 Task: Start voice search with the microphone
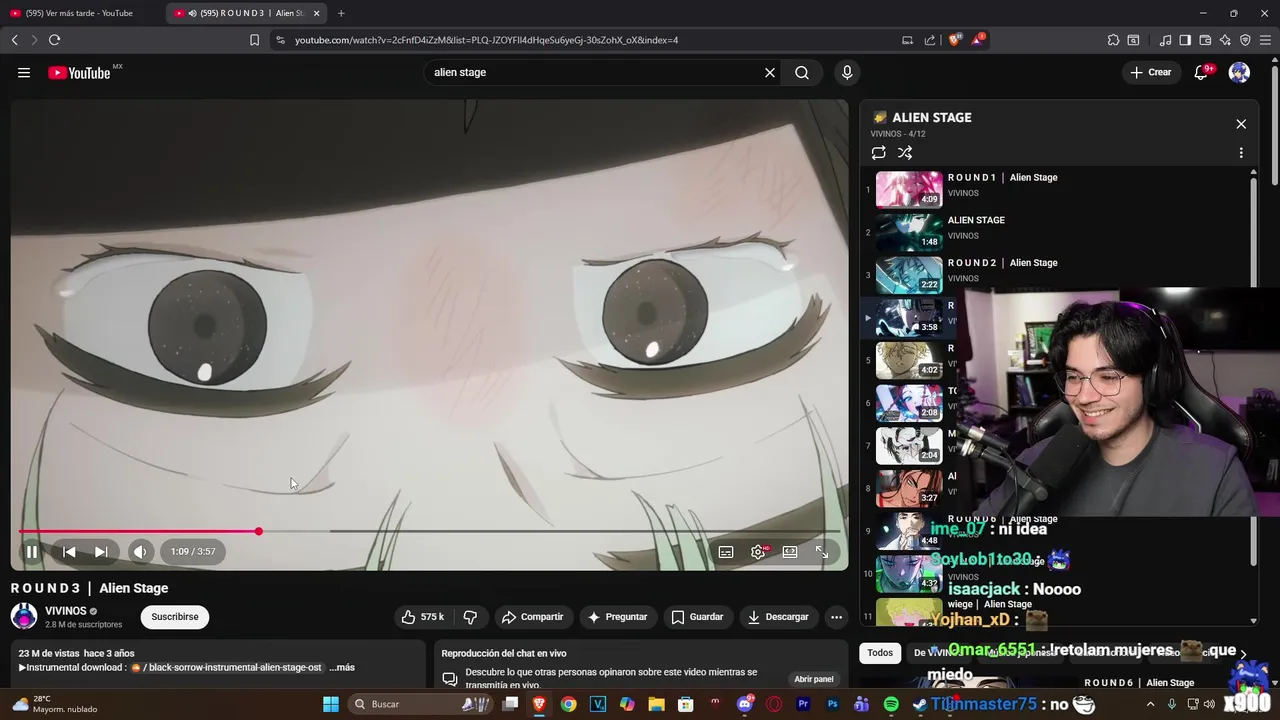click(x=847, y=72)
